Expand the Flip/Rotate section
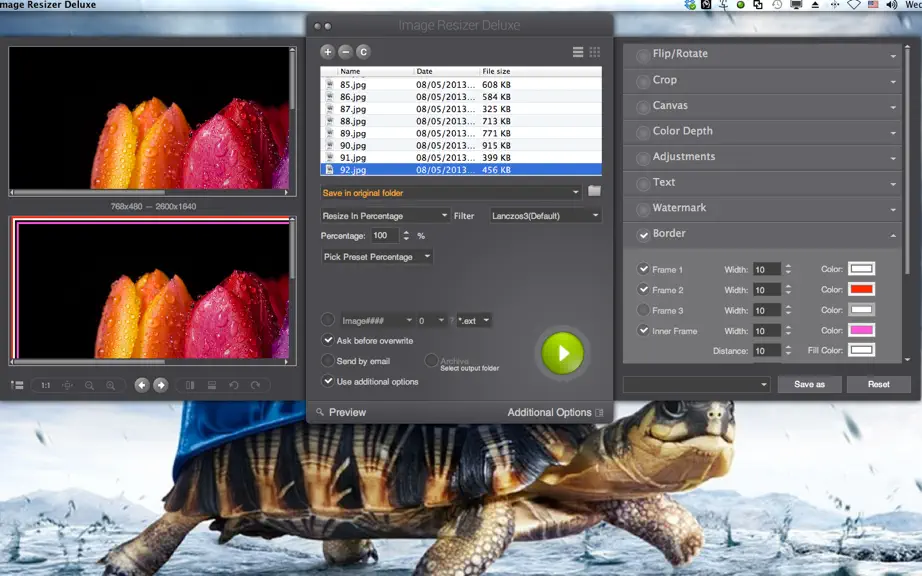The image size is (922, 576). coord(762,54)
